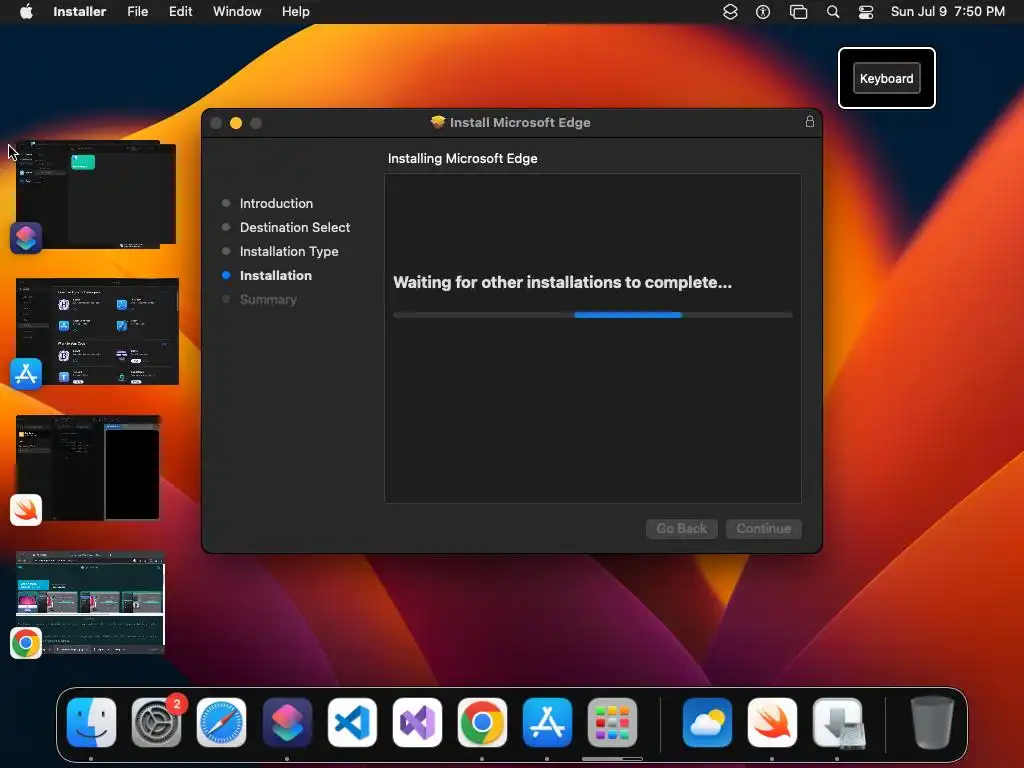The width and height of the screenshot is (1024, 768).
Task: Select the Introduction step
Action: coord(276,203)
